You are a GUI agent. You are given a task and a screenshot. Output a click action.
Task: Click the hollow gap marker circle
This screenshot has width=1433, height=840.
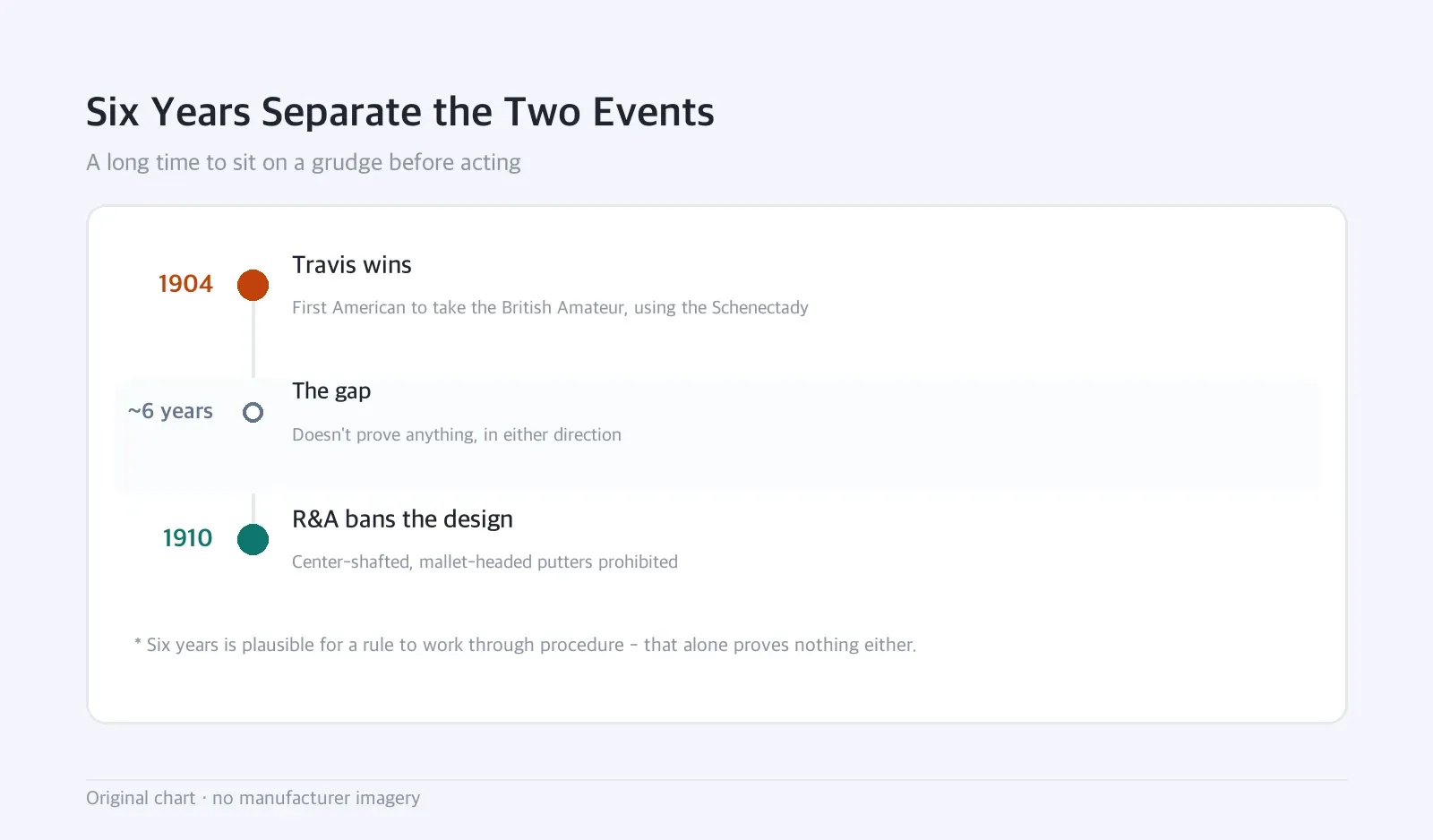click(x=253, y=412)
